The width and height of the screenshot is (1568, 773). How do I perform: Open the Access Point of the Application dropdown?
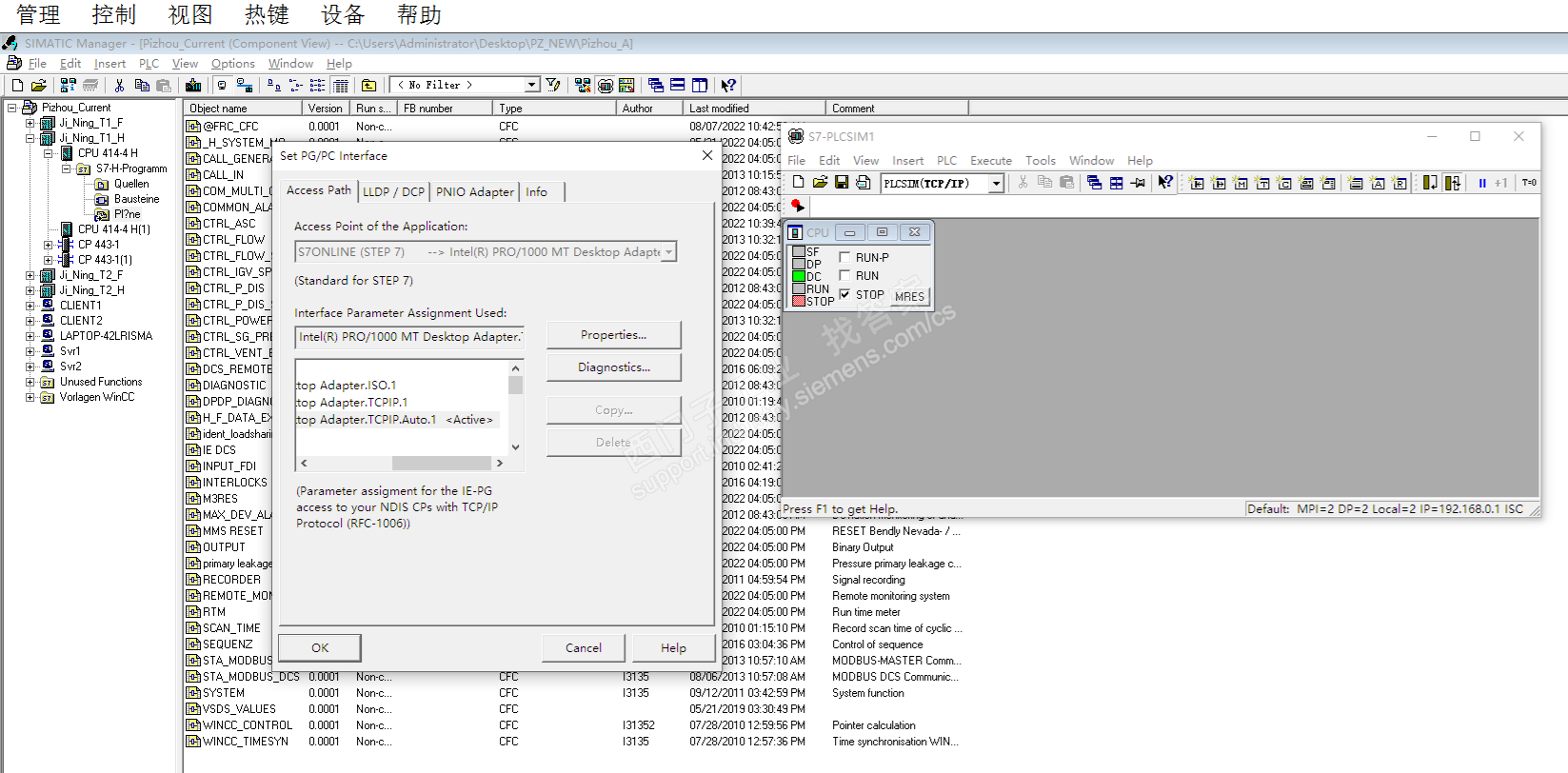click(x=669, y=252)
